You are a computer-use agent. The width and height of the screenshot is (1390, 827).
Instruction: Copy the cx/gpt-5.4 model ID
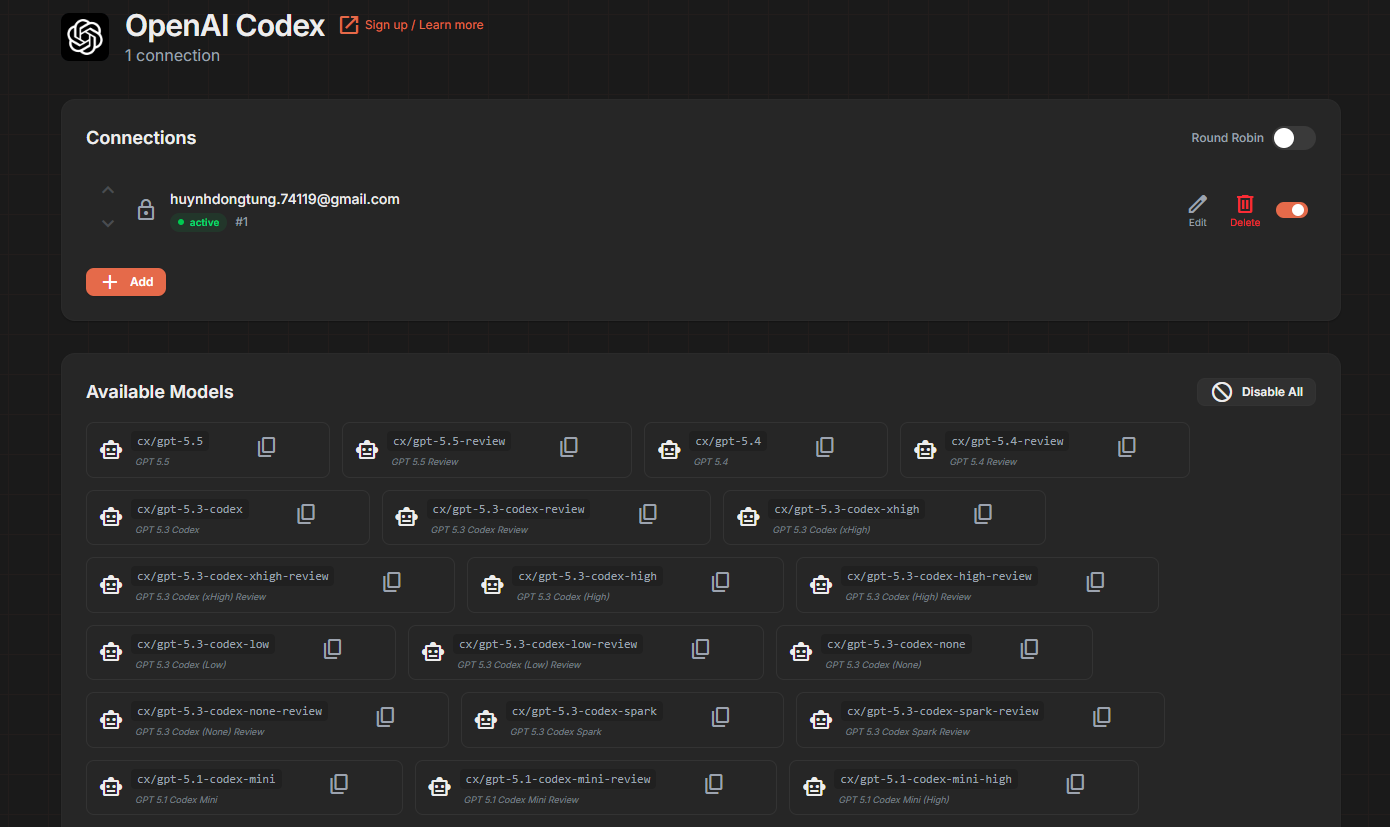coord(825,447)
